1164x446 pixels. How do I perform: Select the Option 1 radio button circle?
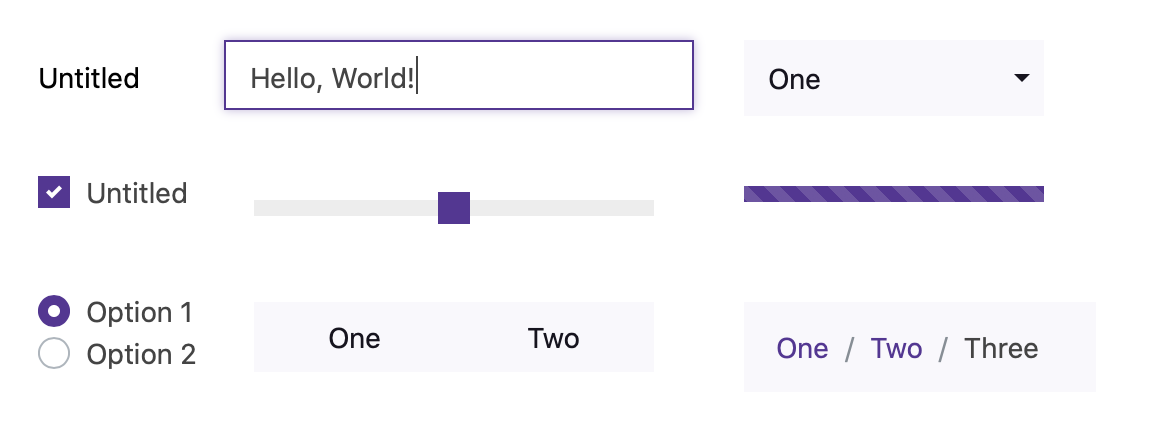coord(53,312)
